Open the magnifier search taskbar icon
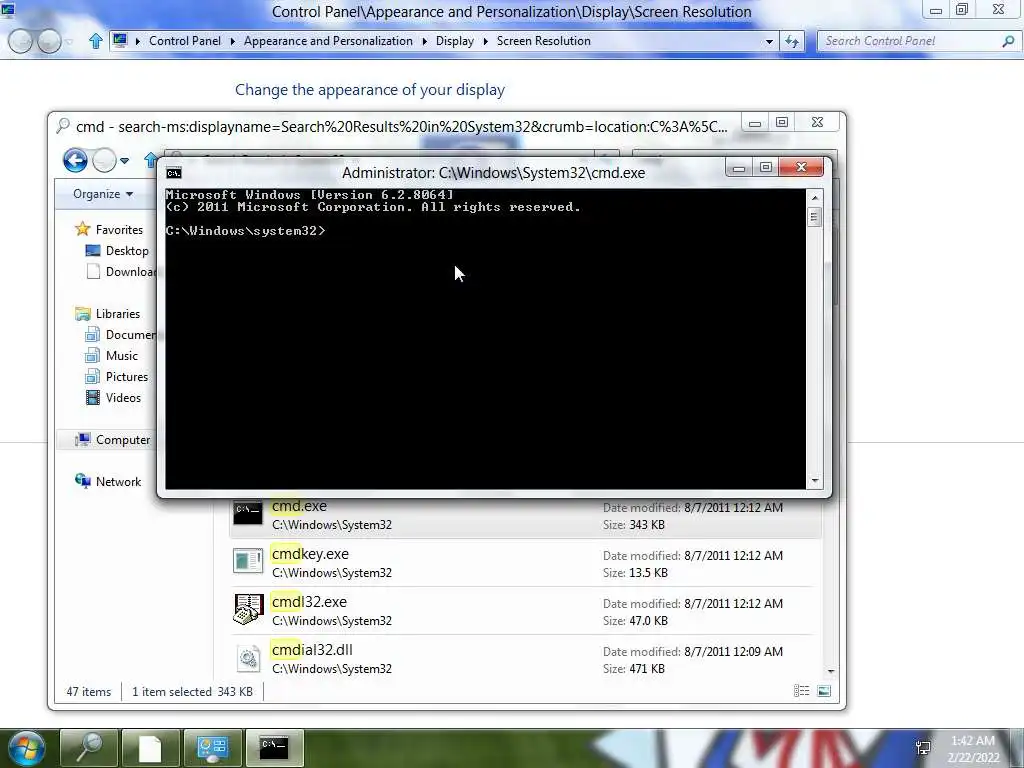The image size is (1024, 768). click(89, 748)
